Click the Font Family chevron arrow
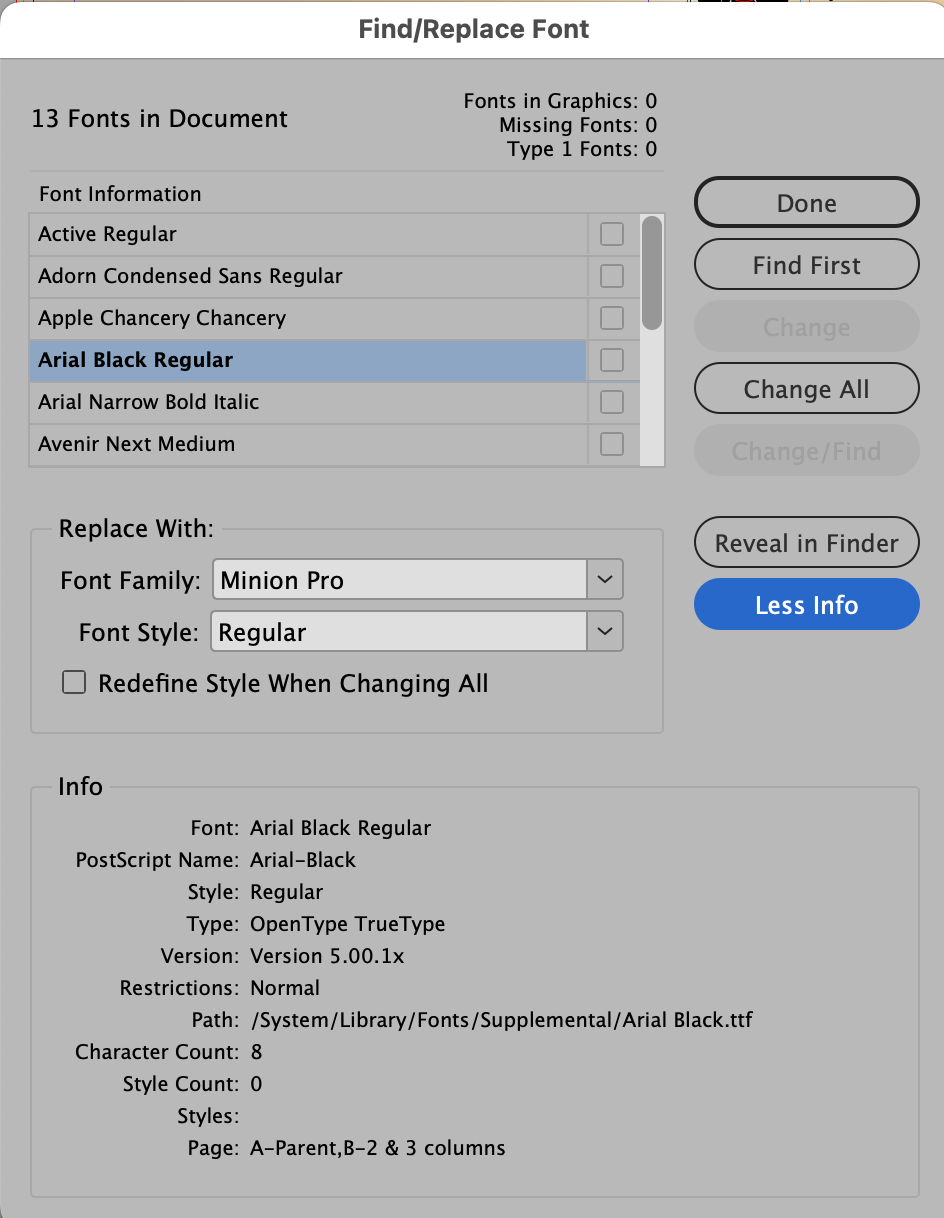Viewport: 944px width, 1218px height. pyautogui.click(x=604, y=579)
